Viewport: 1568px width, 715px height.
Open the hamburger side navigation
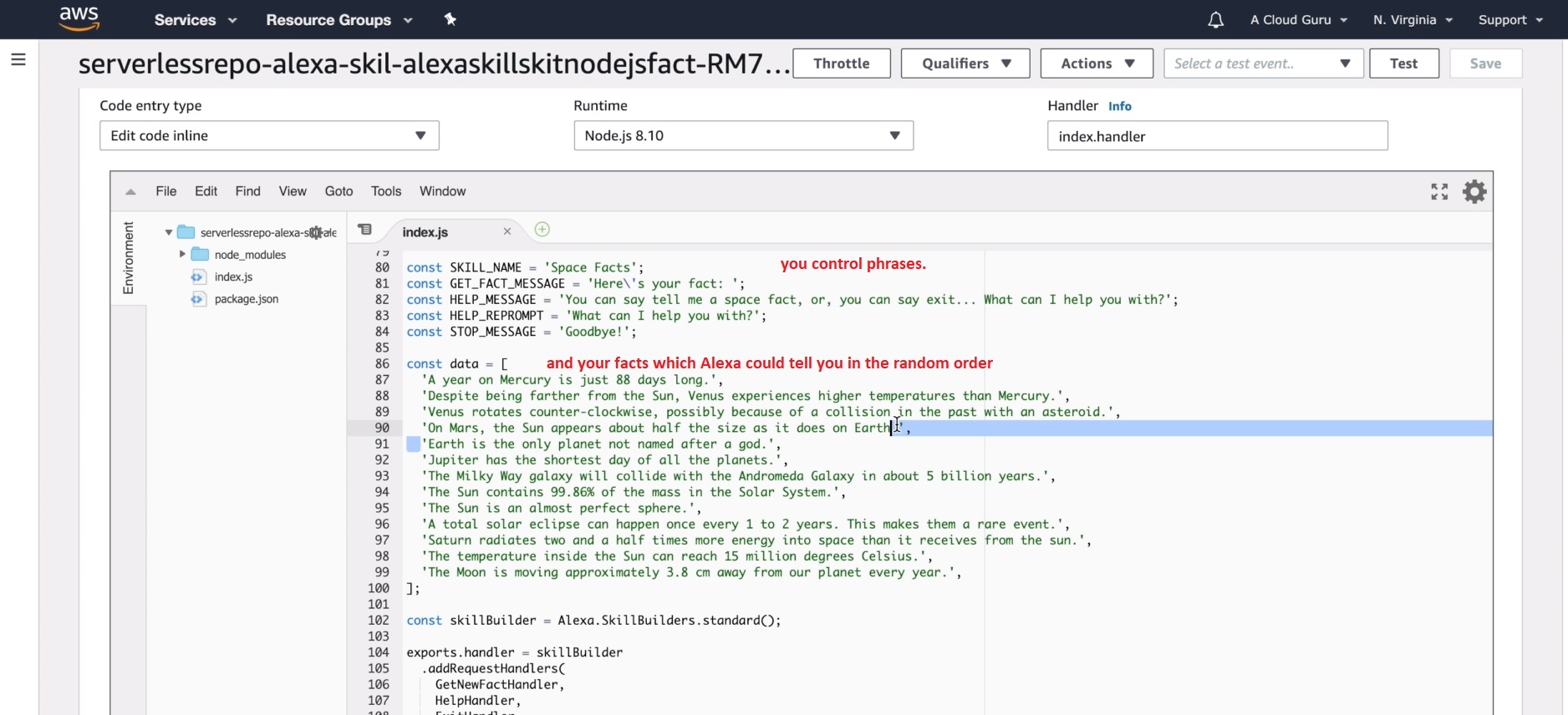tap(18, 59)
